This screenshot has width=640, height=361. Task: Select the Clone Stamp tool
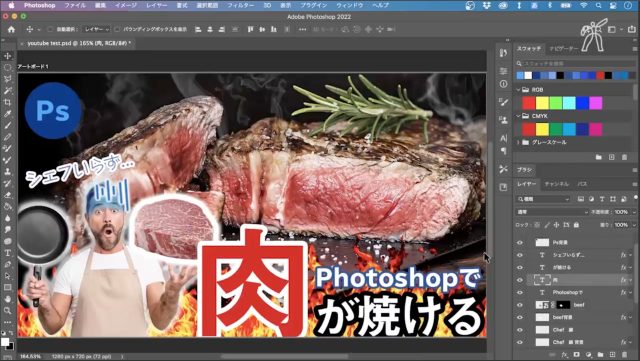(x=7, y=172)
